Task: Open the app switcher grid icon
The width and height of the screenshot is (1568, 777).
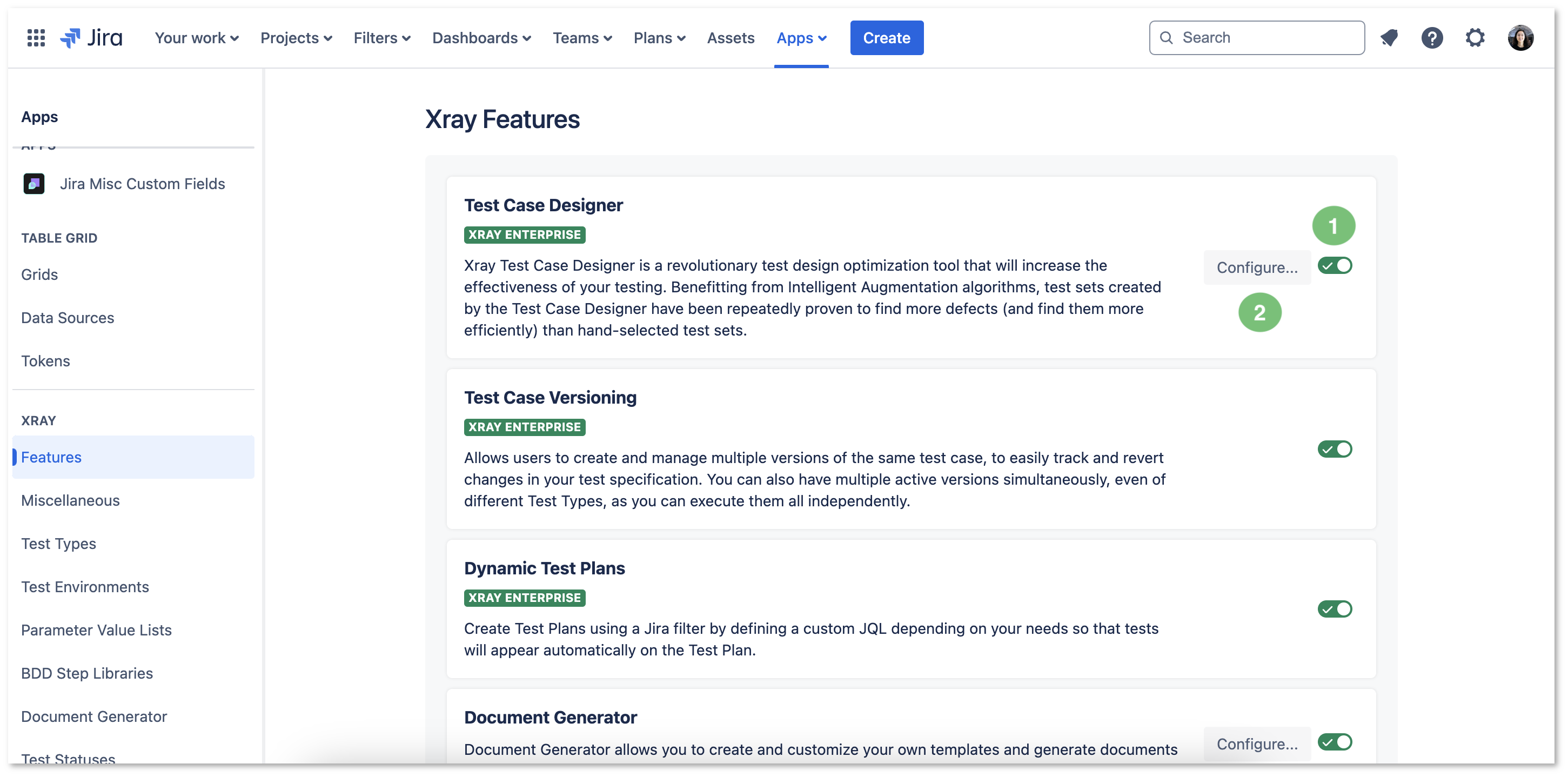Action: 36,38
